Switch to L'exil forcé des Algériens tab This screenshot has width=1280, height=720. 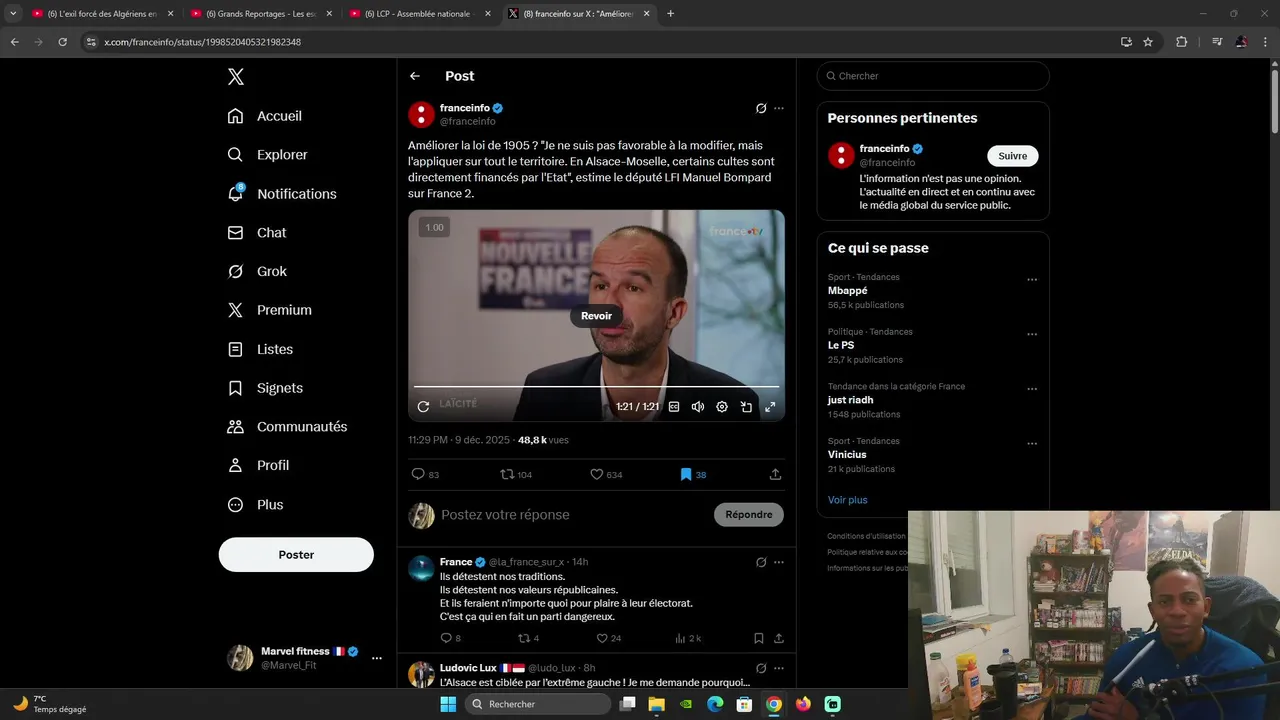[102, 14]
